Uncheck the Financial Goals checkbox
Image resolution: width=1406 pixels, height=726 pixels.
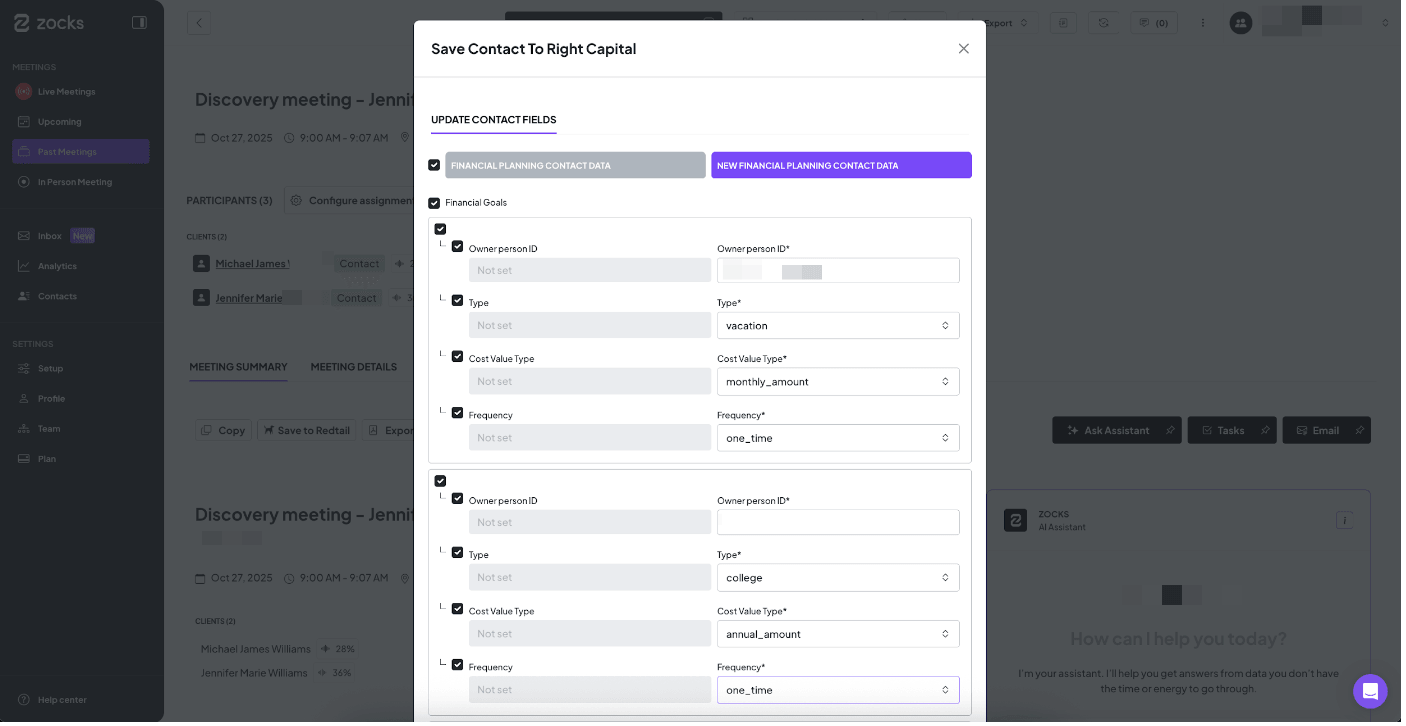(x=434, y=203)
